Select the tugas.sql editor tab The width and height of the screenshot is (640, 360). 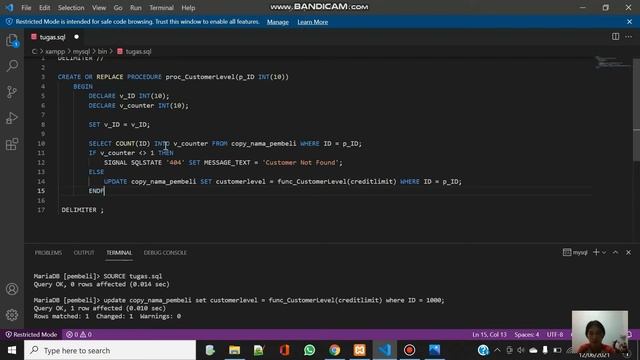(x=53, y=37)
